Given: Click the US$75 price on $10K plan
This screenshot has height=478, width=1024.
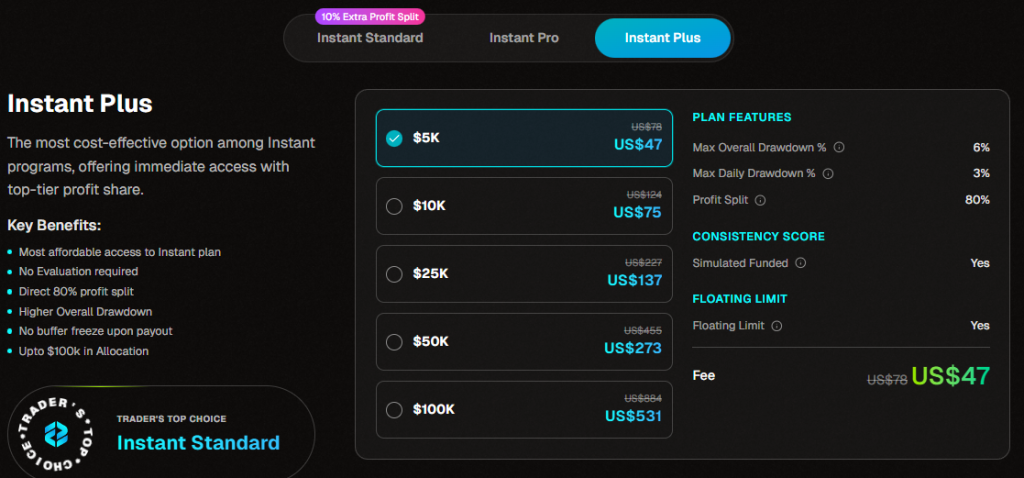Looking at the screenshot, I should click(x=637, y=212).
